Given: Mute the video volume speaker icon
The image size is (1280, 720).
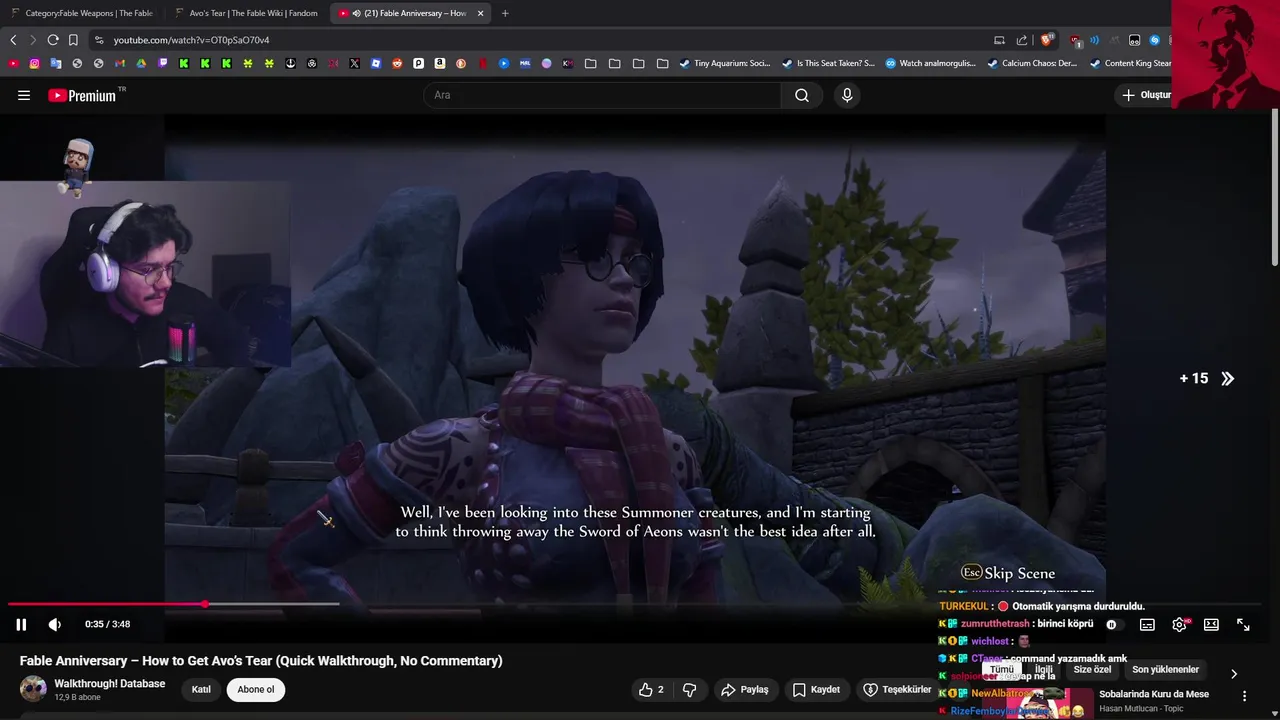Looking at the screenshot, I should pos(55,624).
